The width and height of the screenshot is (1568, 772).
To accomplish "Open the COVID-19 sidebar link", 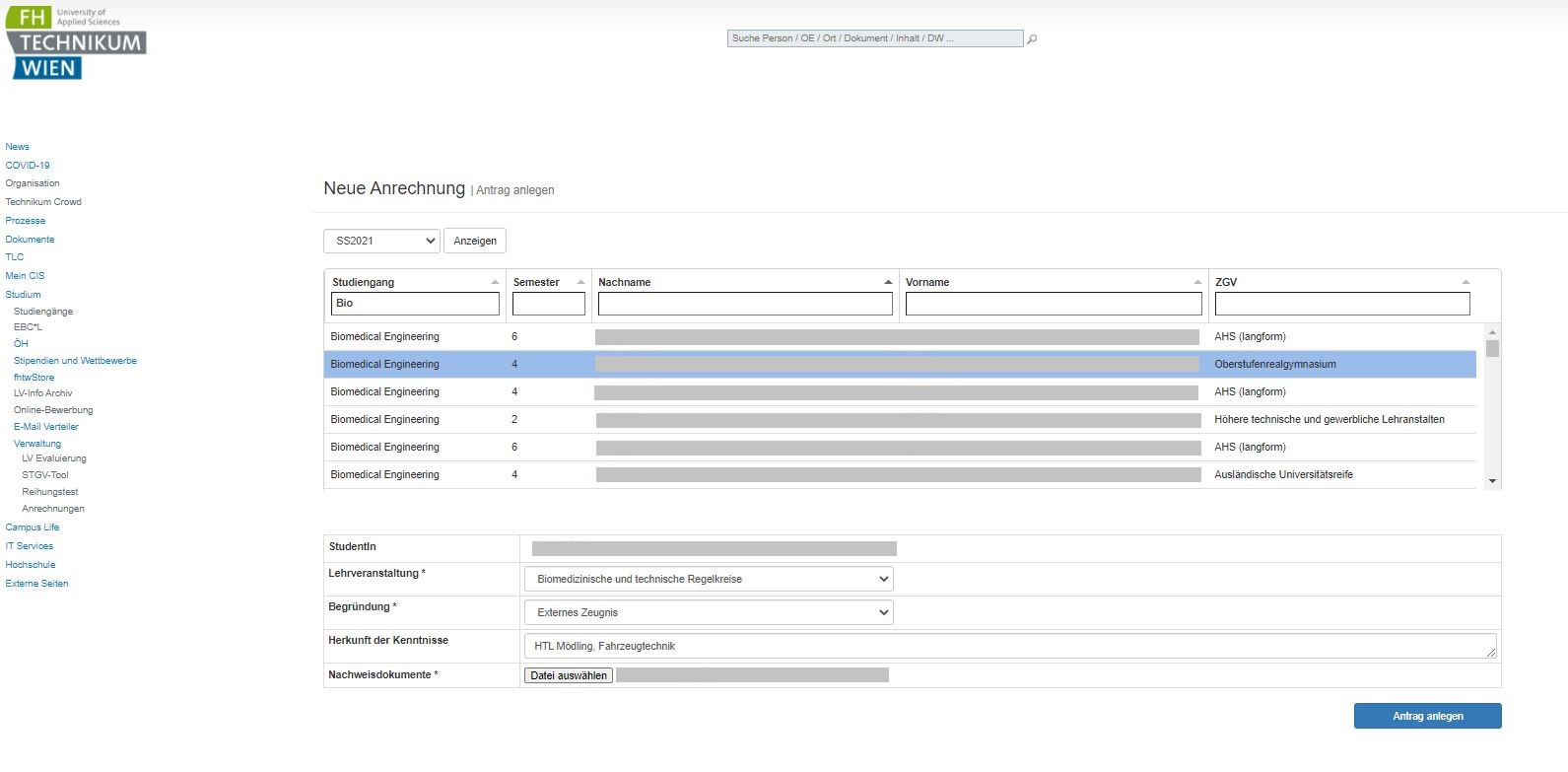I will coord(28,166).
